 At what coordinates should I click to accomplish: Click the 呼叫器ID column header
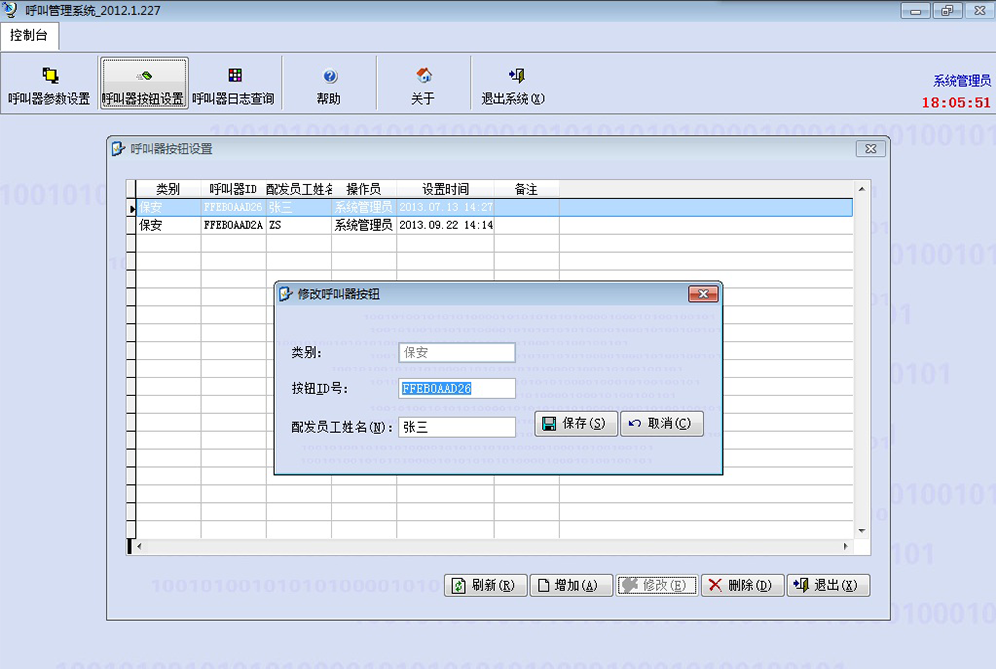[x=233, y=189]
